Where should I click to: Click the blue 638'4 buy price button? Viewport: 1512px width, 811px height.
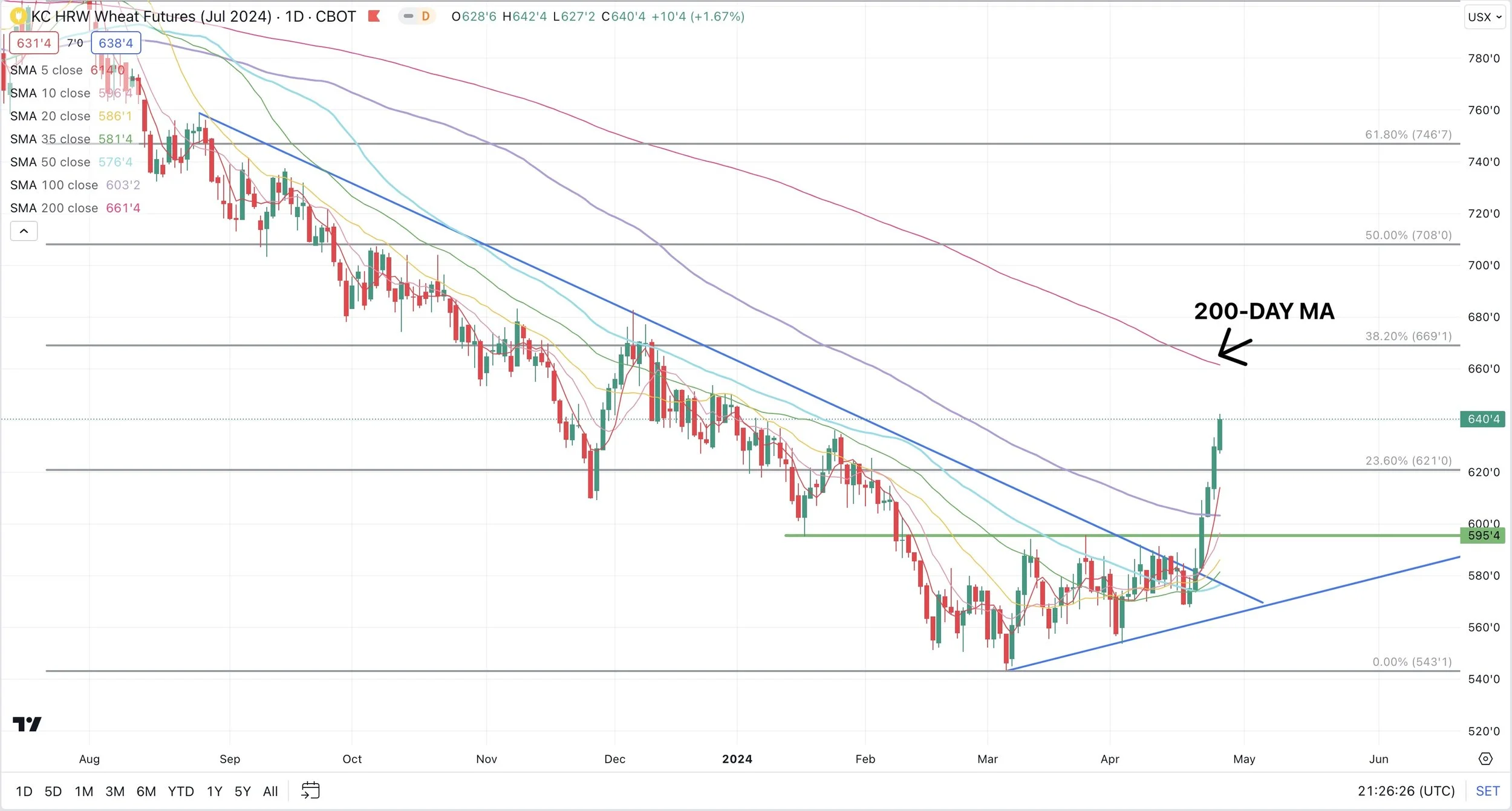pos(116,43)
